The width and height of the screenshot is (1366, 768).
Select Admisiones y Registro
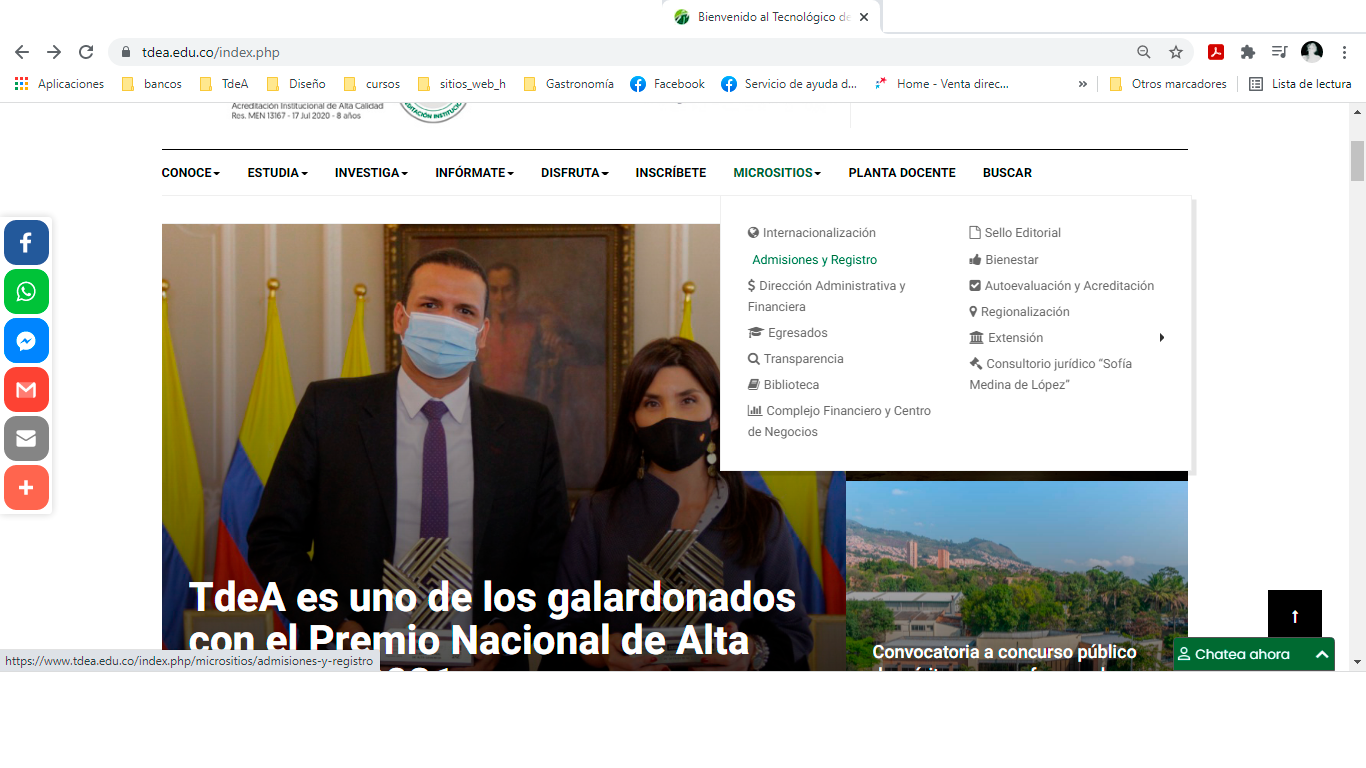[814, 260]
